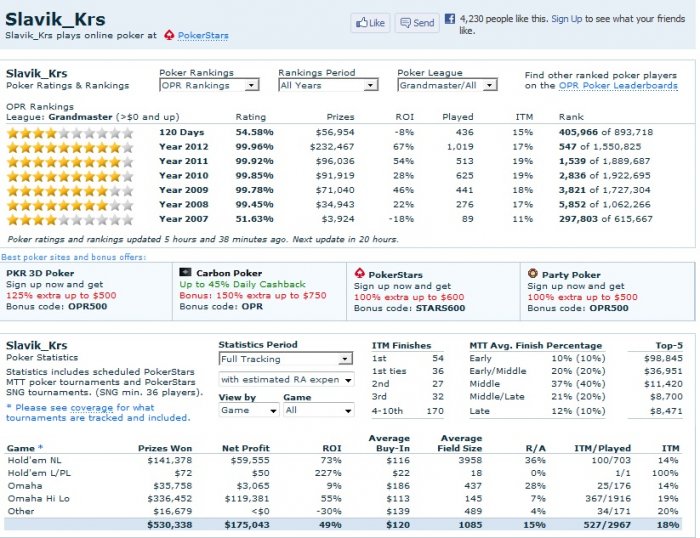The image size is (700, 538).
Task: Open the OPR Poker Leaderboards link
Action: [x=618, y=86]
